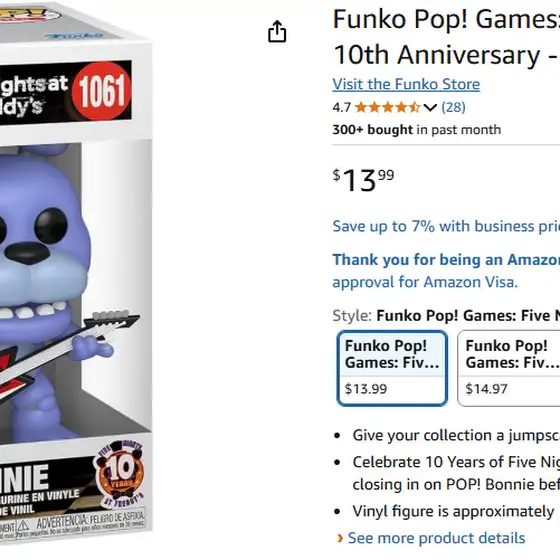560x560 pixels.
Task: Select the $13.99 style option
Action: coord(392,368)
